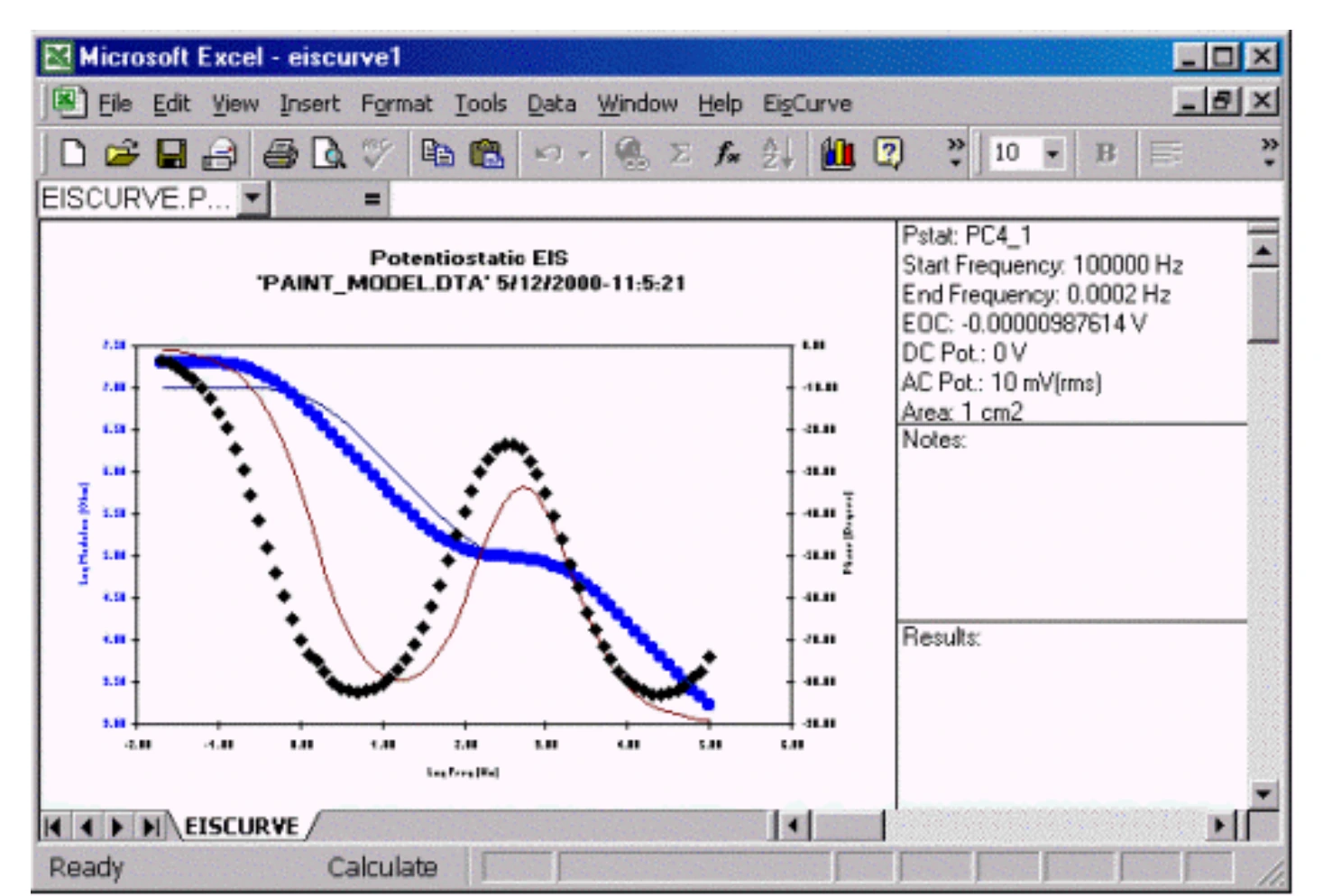Click the horizontal scrollbar right arrow
Screen dimensions: 1323x896
(x=1220, y=826)
